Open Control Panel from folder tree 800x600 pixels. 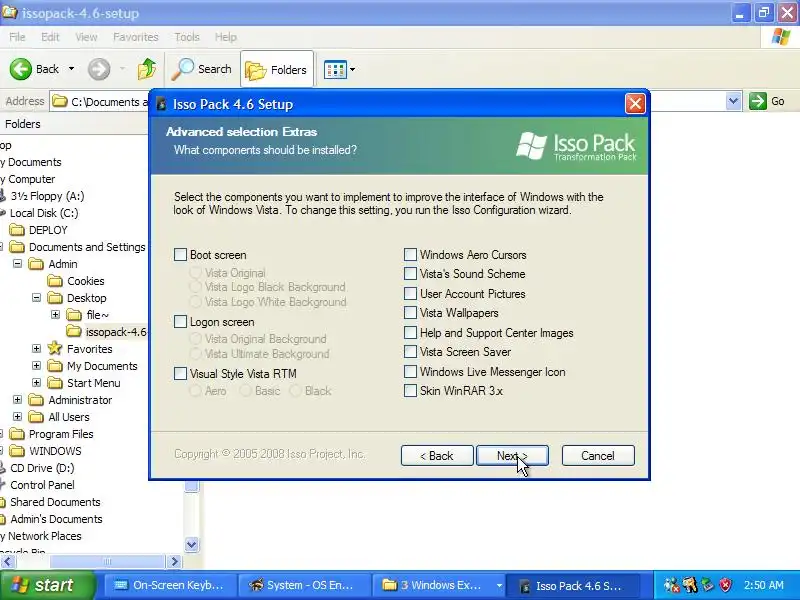tap(42, 485)
